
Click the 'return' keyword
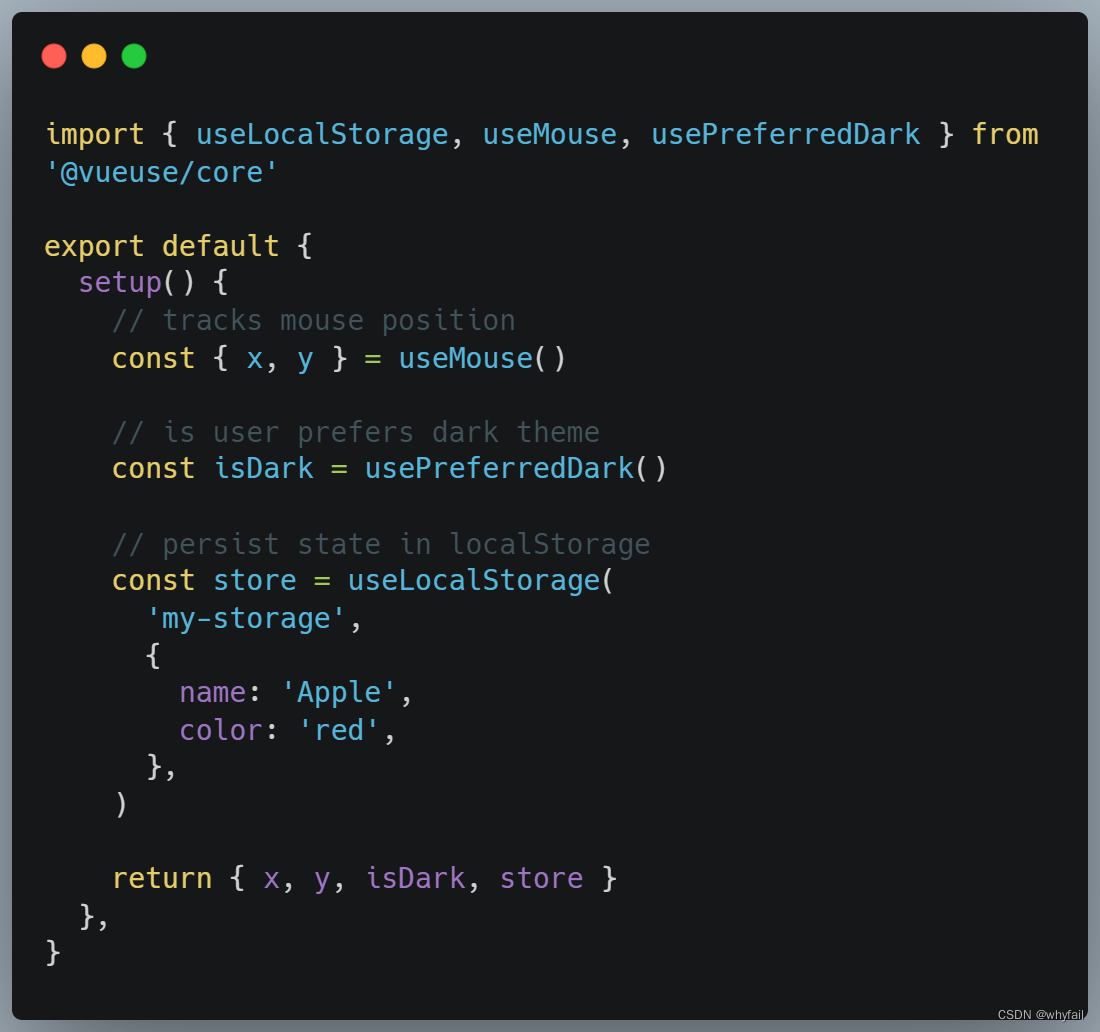click(x=162, y=879)
